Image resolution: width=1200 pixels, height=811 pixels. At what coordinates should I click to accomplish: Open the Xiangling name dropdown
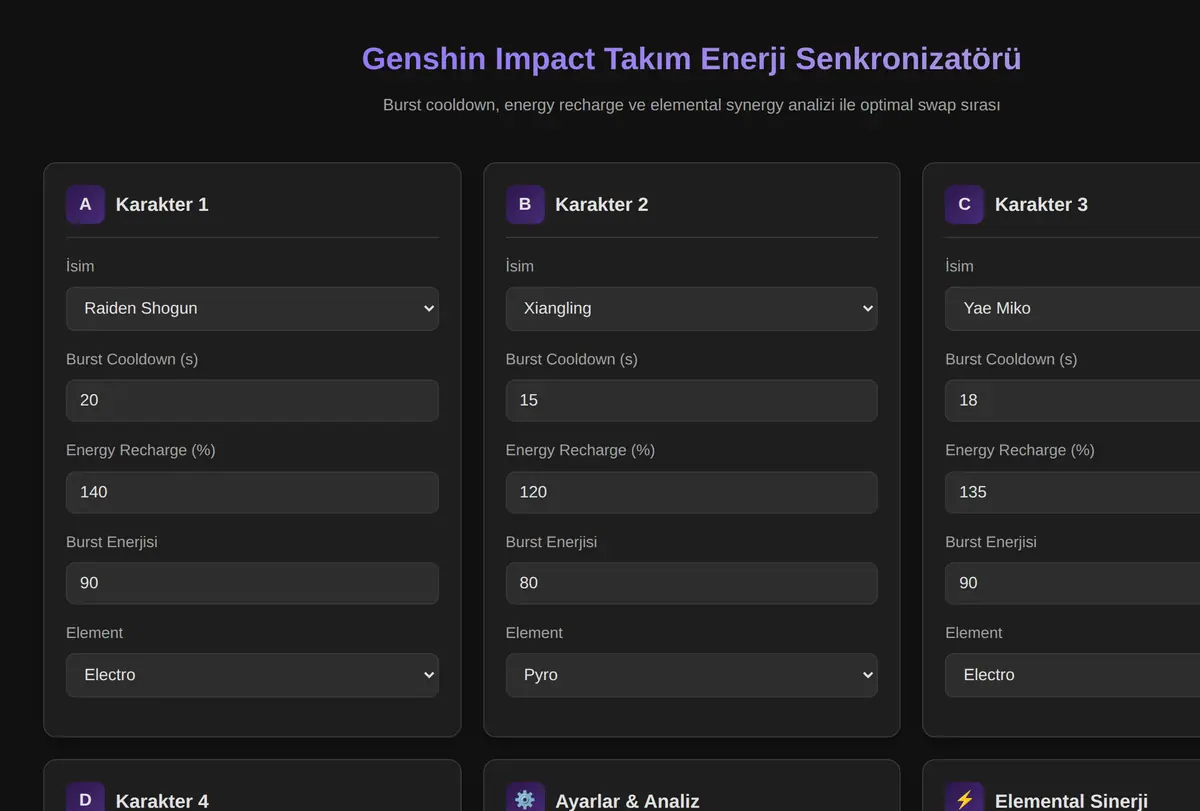tap(692, 308)
